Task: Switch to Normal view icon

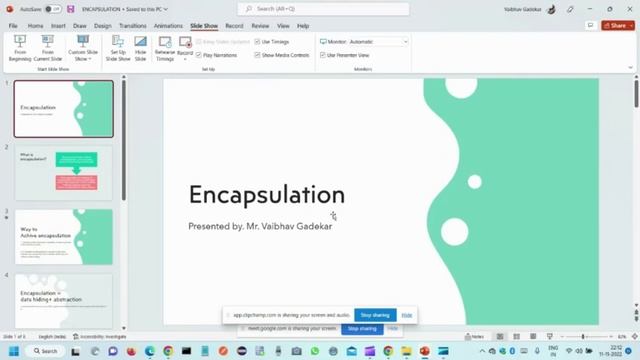Action: coord(500,336)
